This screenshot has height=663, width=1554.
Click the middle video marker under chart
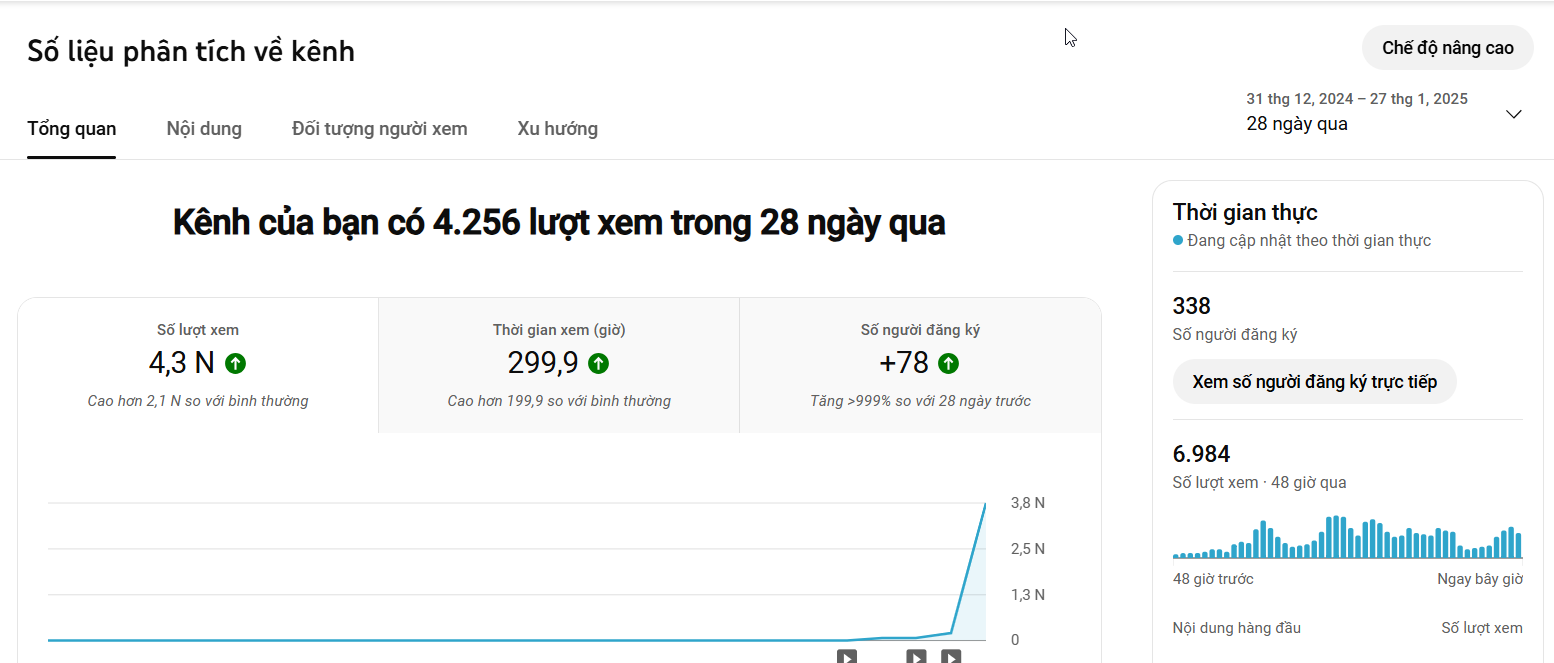click(x=916, y=657)
